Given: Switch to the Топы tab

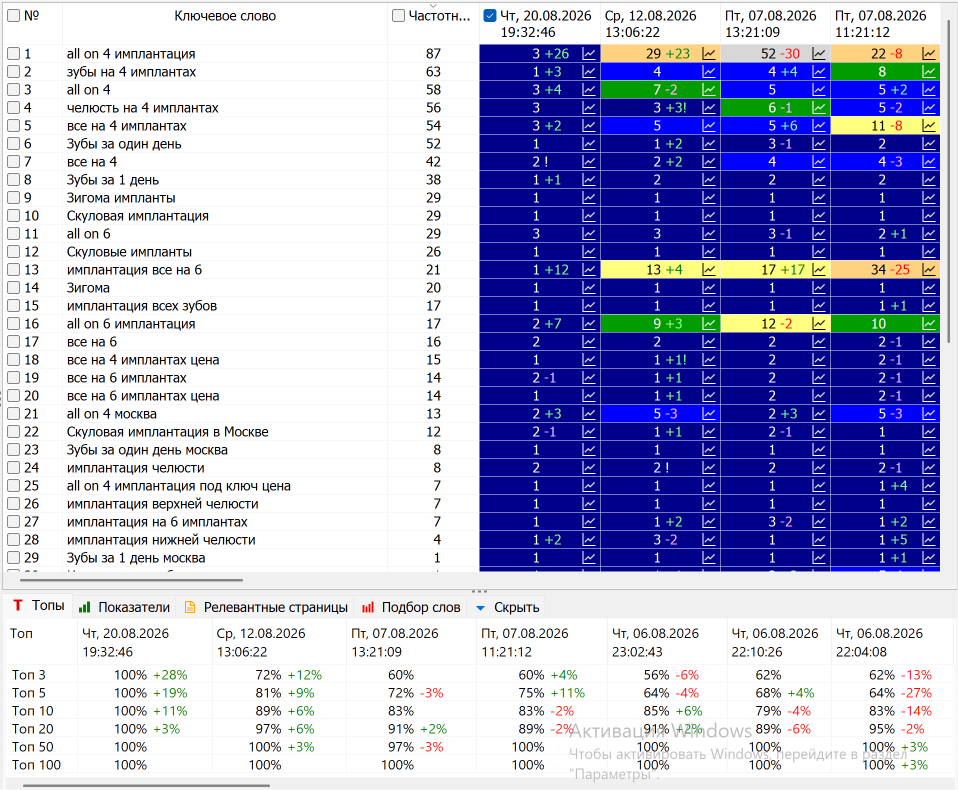Looking at the screenshot, I should tap(39, 605).
